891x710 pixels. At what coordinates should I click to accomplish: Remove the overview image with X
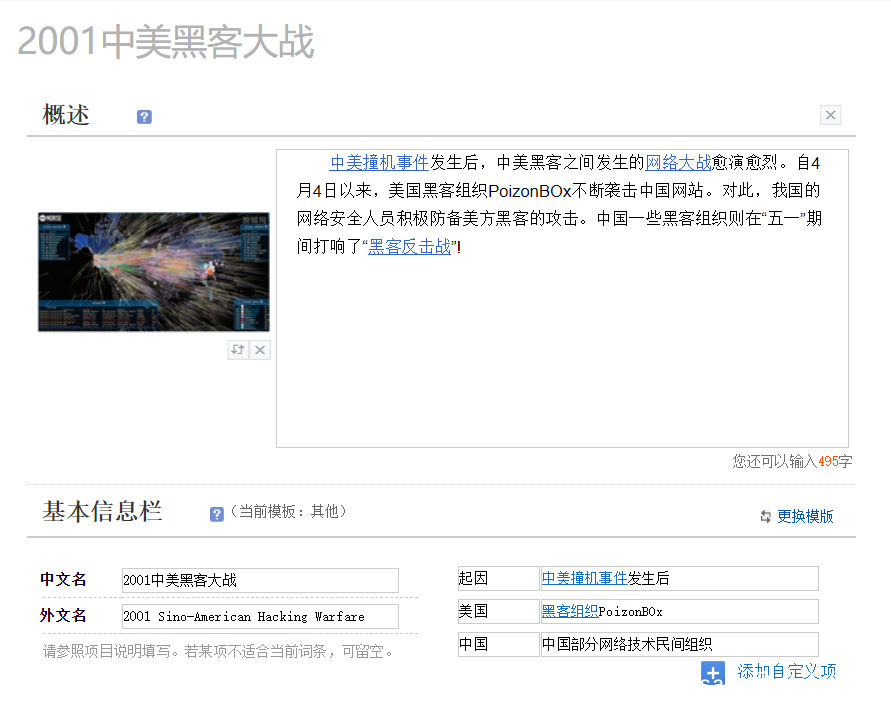tap(260, 350)
